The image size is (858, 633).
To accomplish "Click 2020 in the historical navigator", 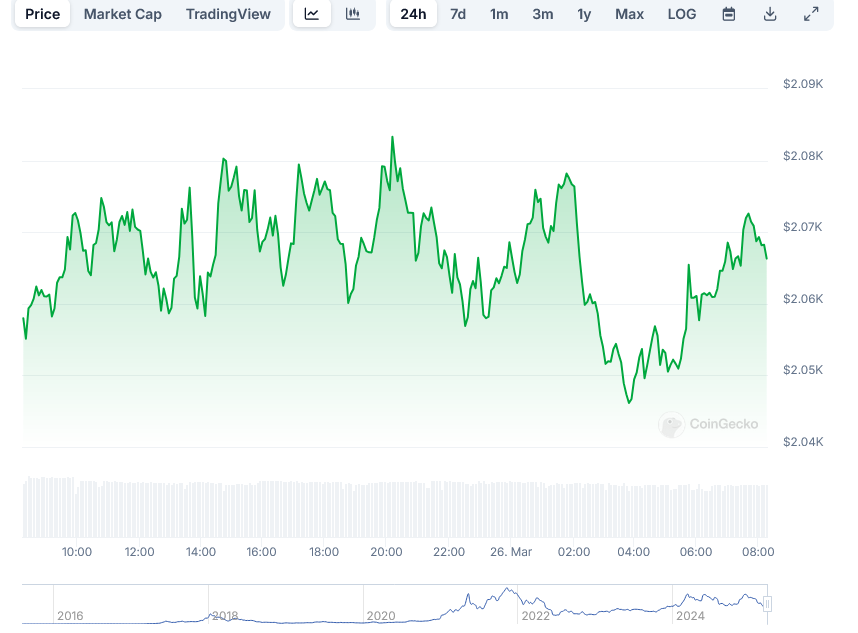I will click(x=381, y=616).
